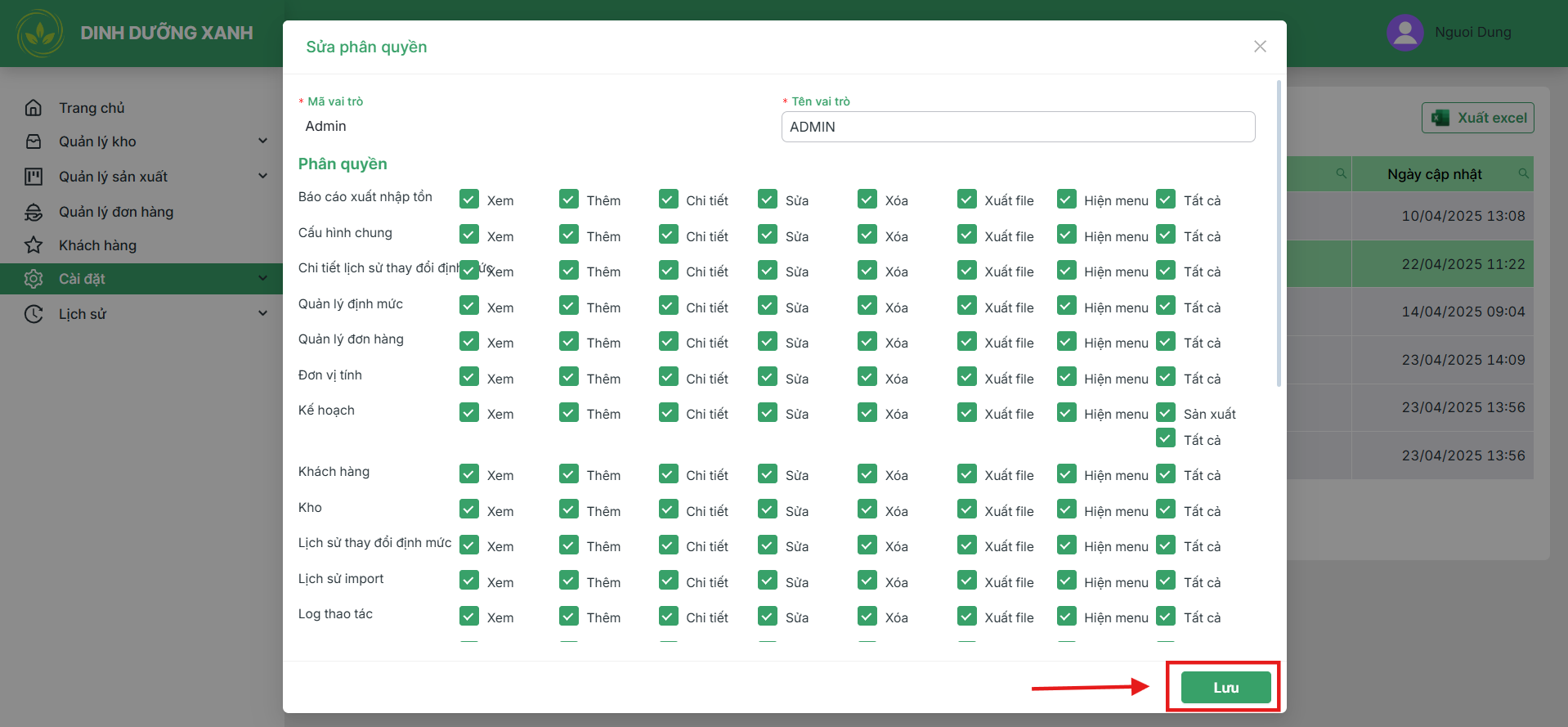
Task: Uncheck Xem for Báo cáo xuất nhập tồn
Action: point(469,200)
